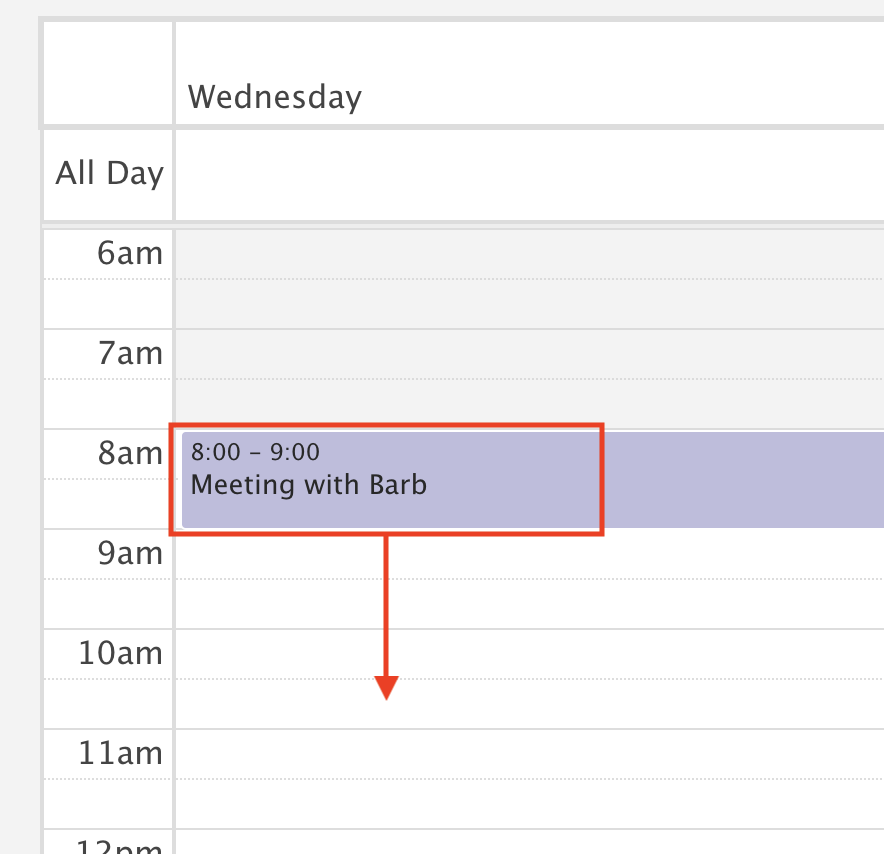Select the 7:30am half-hour slot
The width and height of the screenshot is (884, 854).
(x=529, y=404)
